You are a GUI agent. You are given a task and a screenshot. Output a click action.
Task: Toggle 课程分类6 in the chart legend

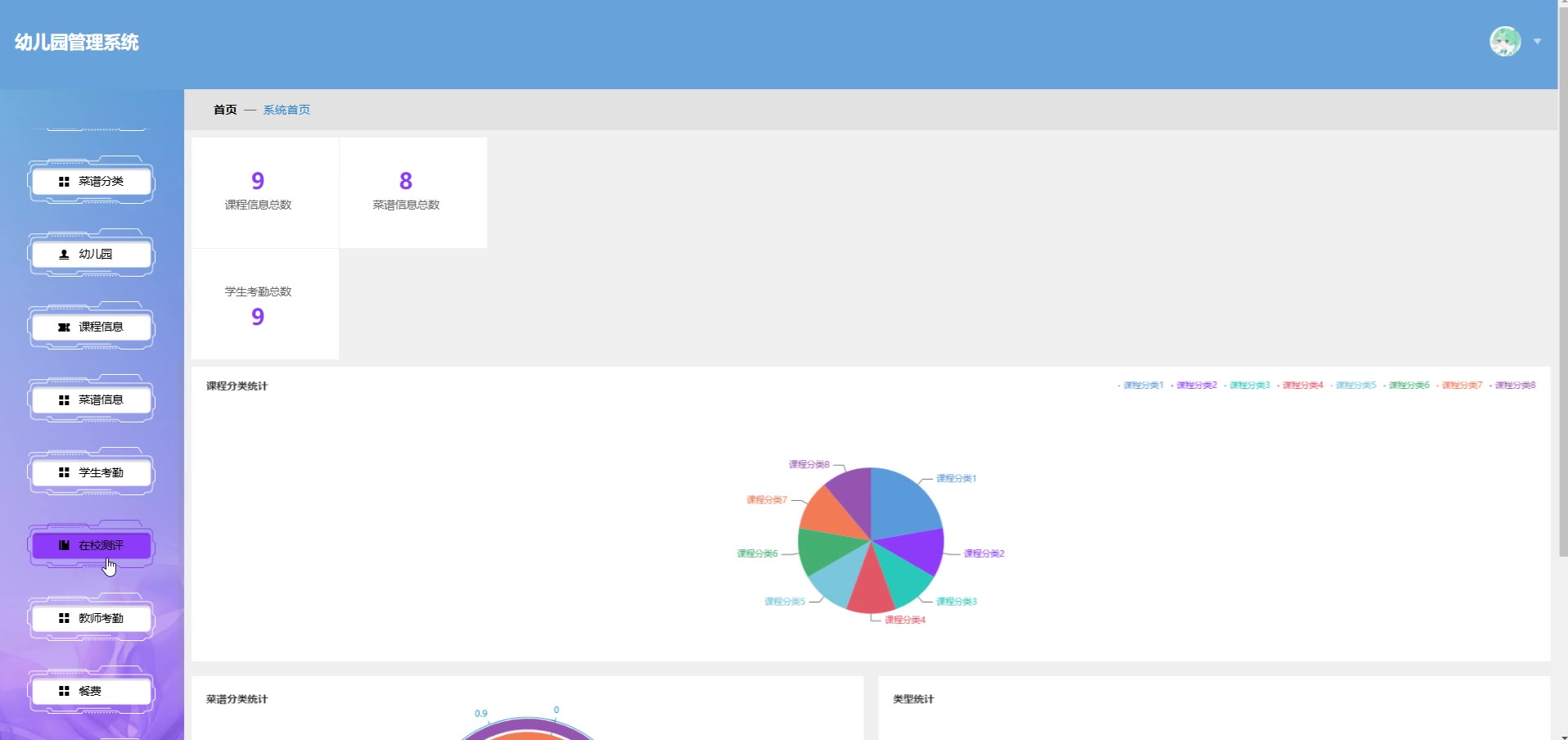pos(1407,386)
